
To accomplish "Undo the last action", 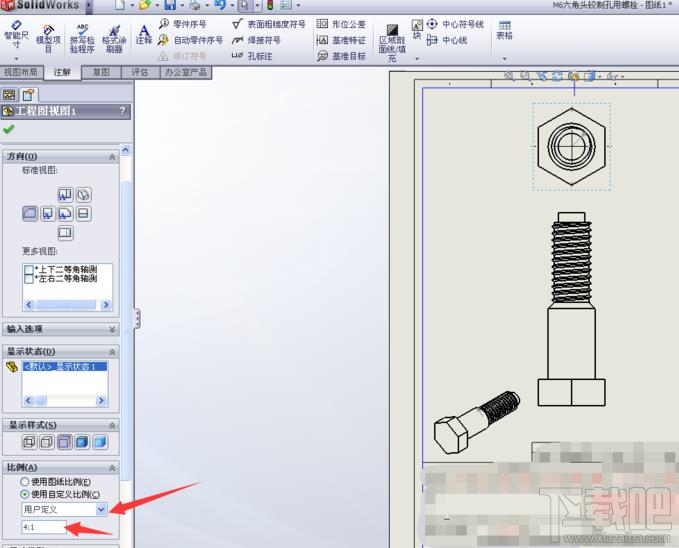I will tap(220, 5).
